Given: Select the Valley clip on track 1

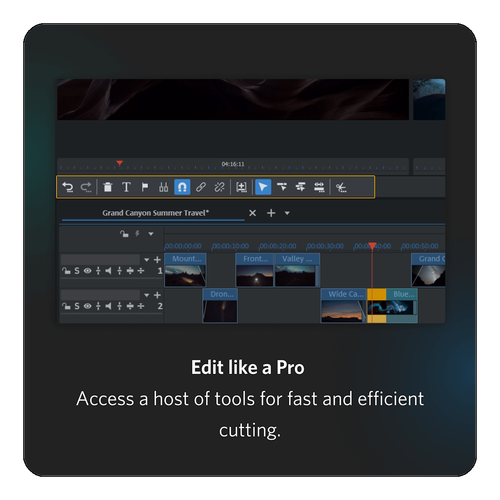Looking at the screenshot, I should [297, 270].
